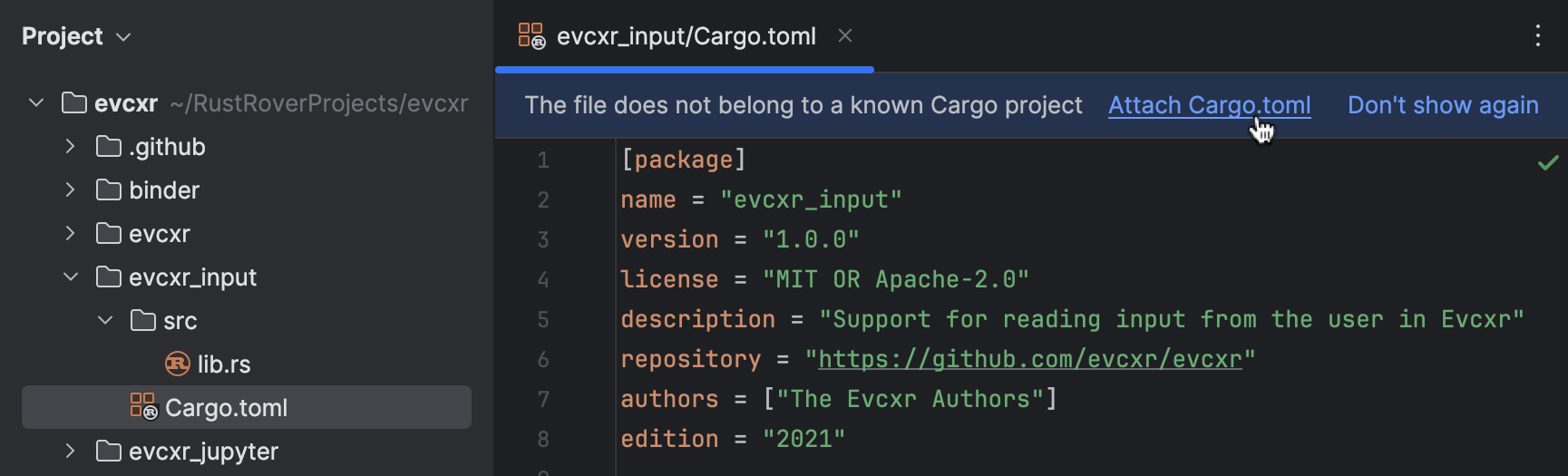The width and height of the screenshot is (1568, 476).
Task: Collapse the evcxr_input folder
Action: pos(71,277)
